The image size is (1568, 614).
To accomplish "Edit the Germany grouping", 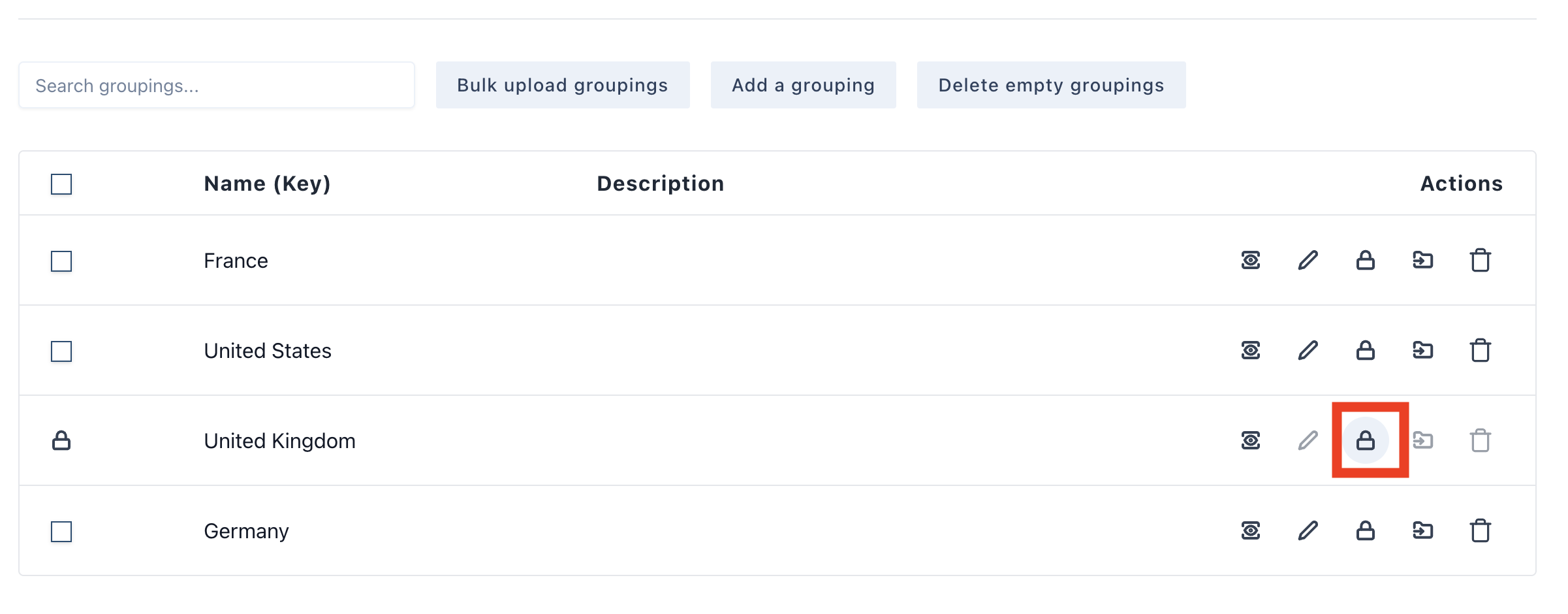I will tap(1308, 530).
